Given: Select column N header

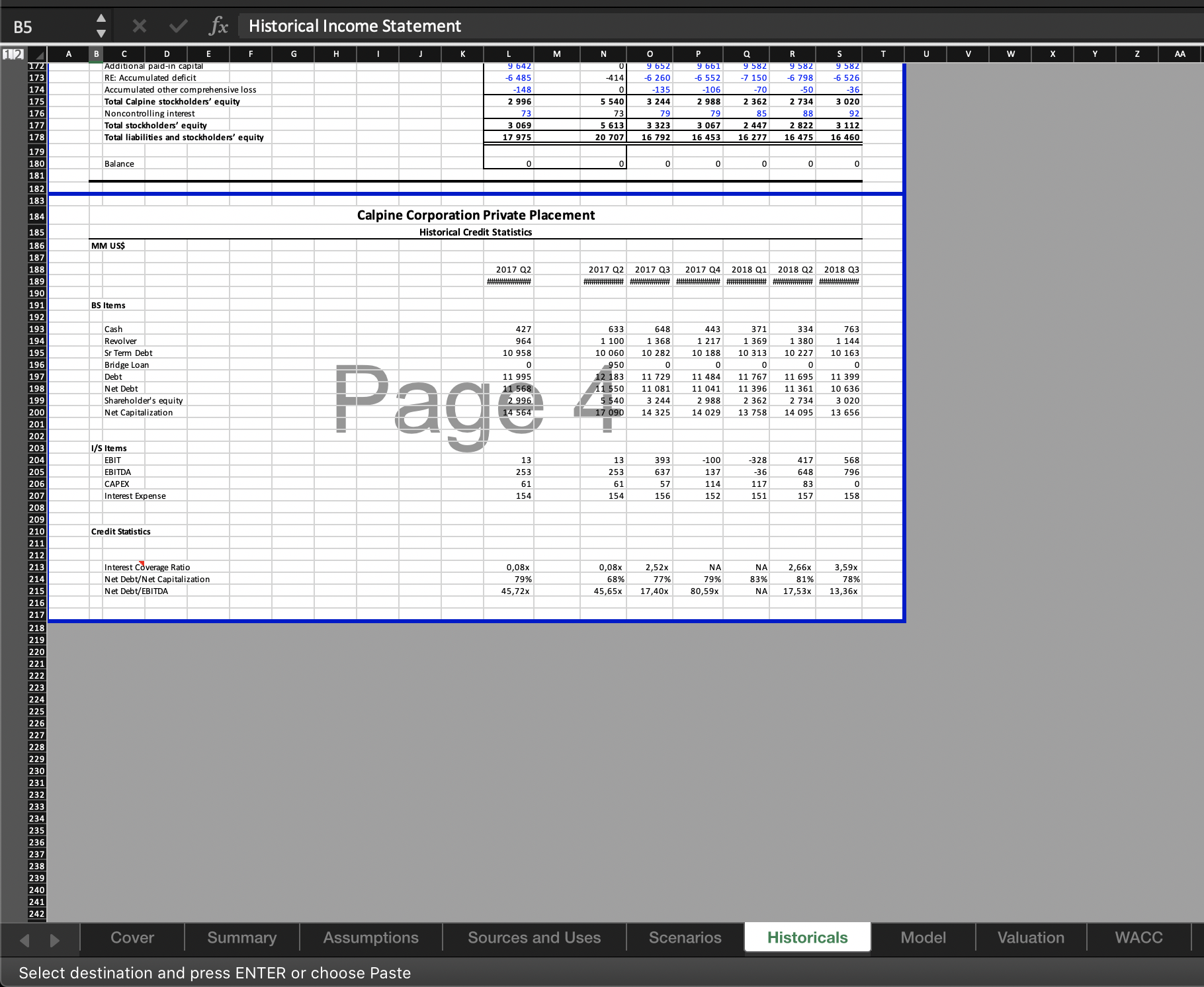Looking at the screenshot, I should click(x=603, y=54).
